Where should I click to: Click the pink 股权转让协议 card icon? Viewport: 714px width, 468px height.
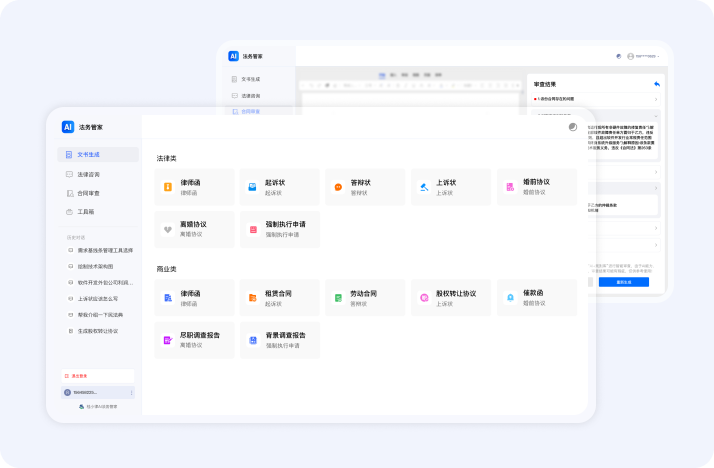pyautogui.click(x=424, y=298)
